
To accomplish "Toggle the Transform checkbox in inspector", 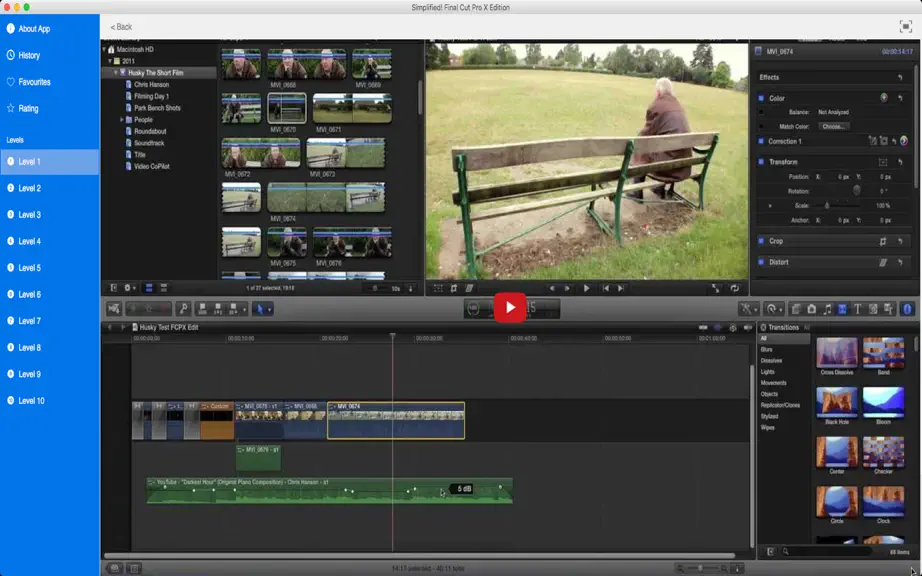I will click(761, 162).
